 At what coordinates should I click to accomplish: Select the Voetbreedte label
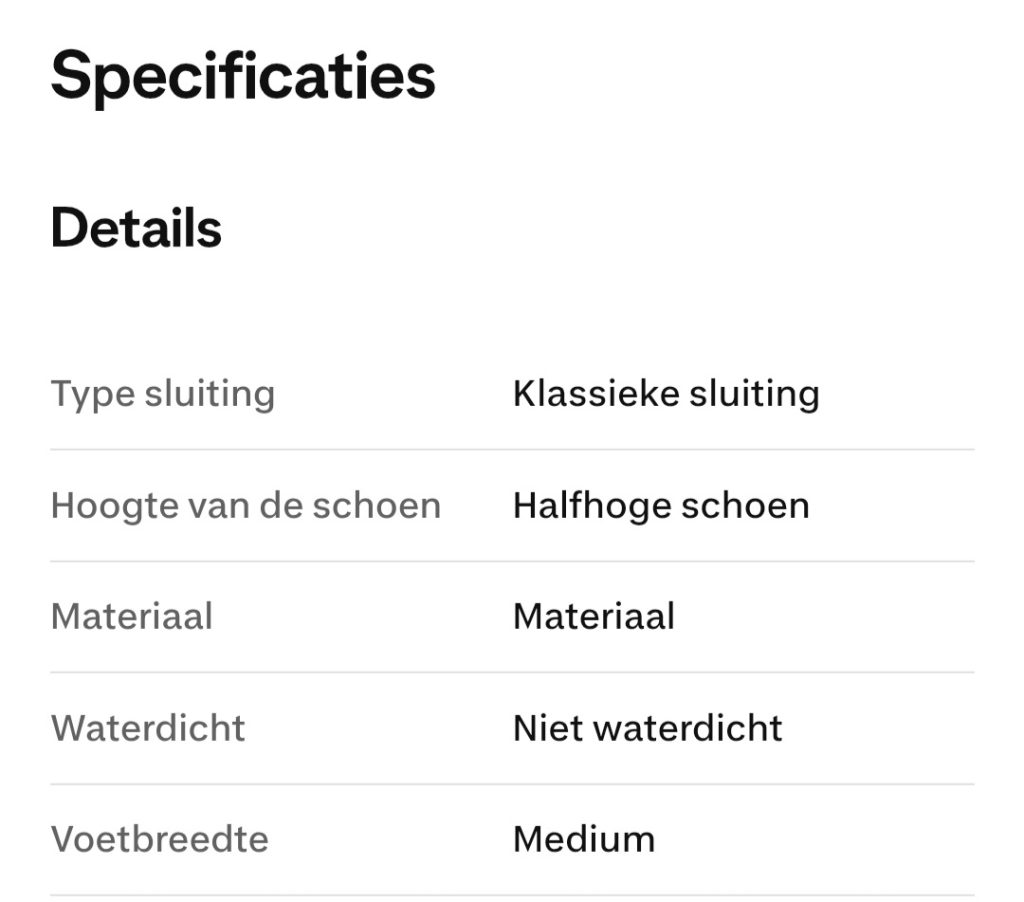point(159,839)
